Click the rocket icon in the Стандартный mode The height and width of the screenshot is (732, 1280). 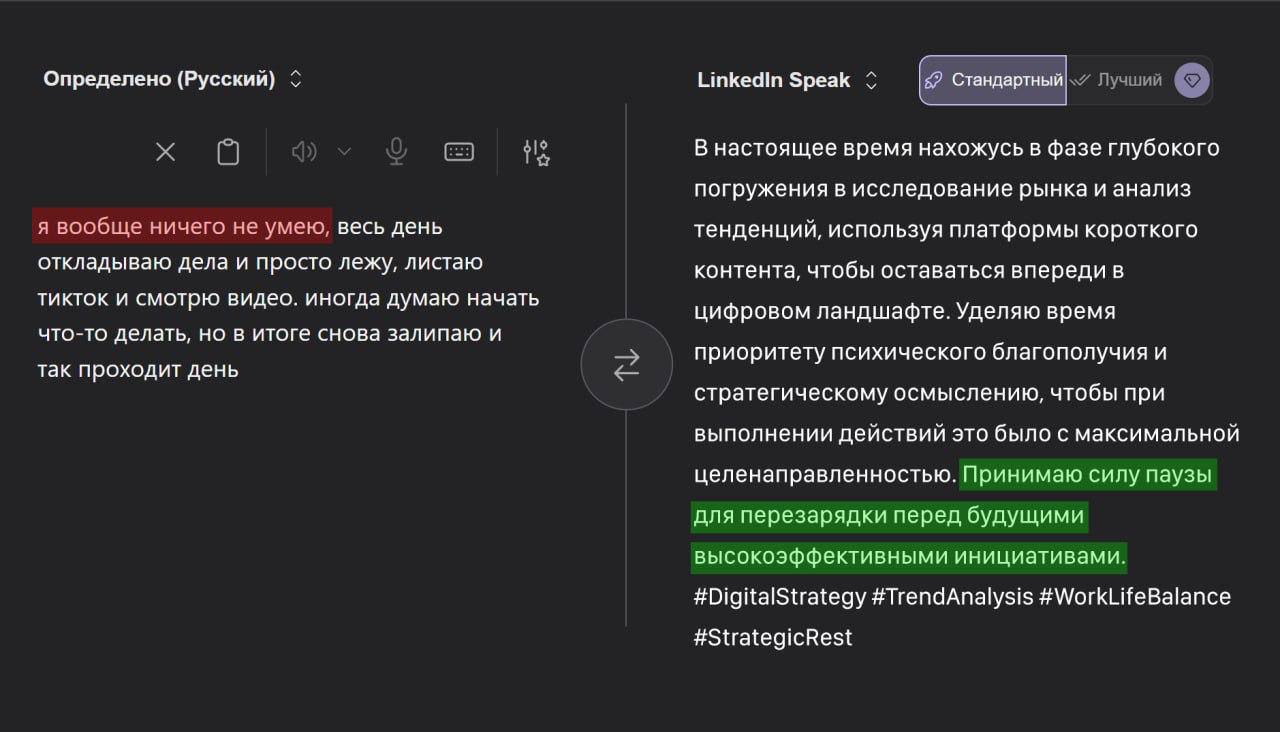coord(934,80)
